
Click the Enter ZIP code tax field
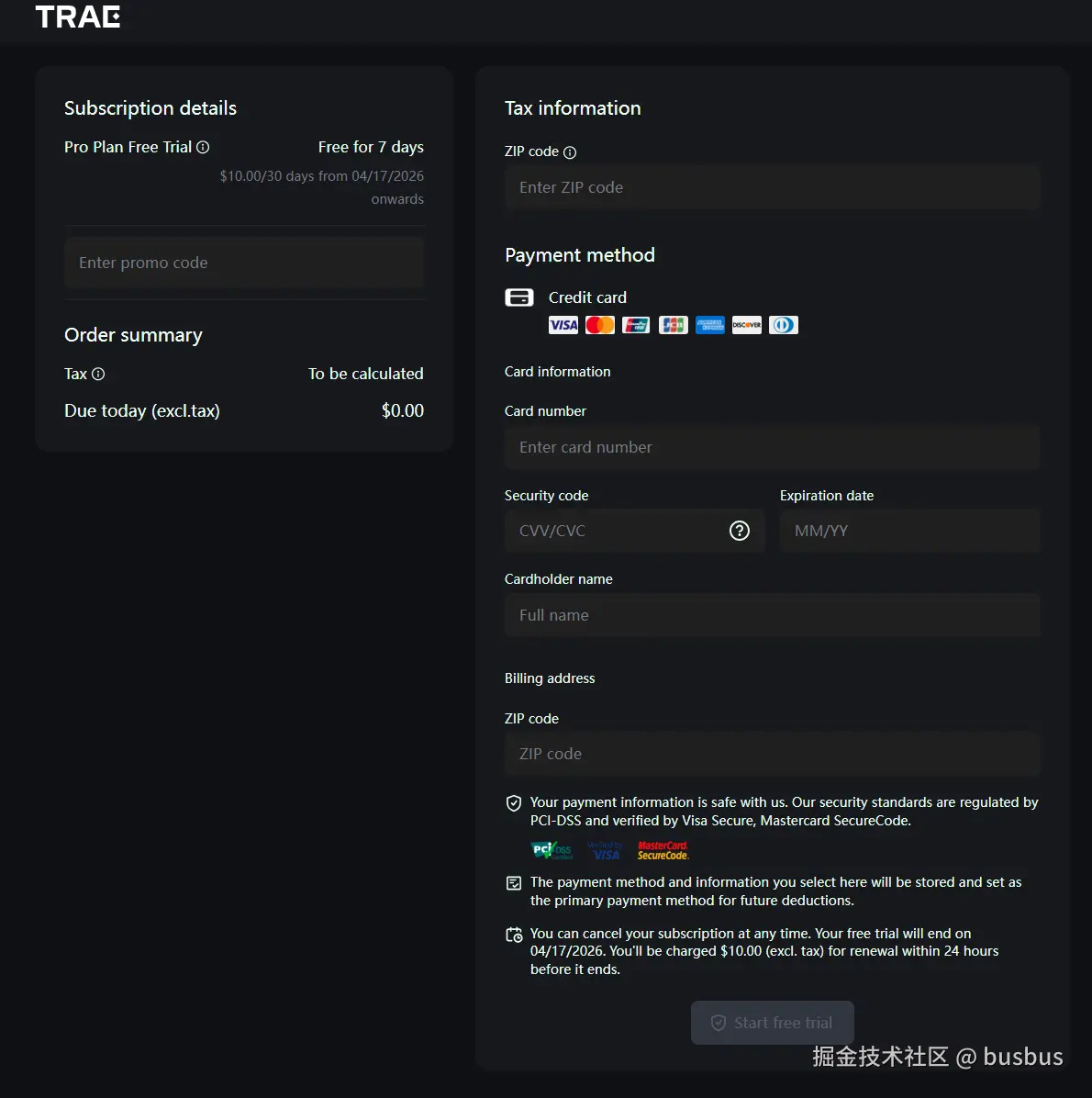click(x=772, y=187)
